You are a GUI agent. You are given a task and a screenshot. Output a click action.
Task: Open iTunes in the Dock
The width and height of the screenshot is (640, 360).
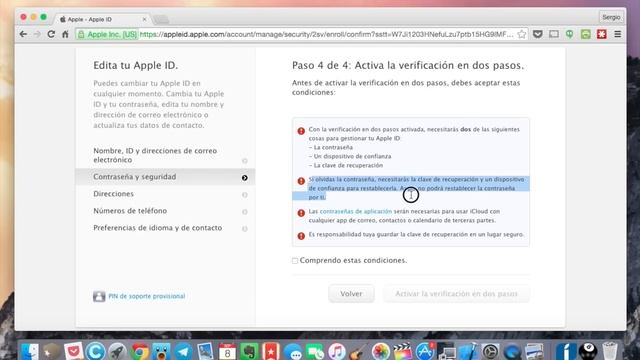coord(337,351)
